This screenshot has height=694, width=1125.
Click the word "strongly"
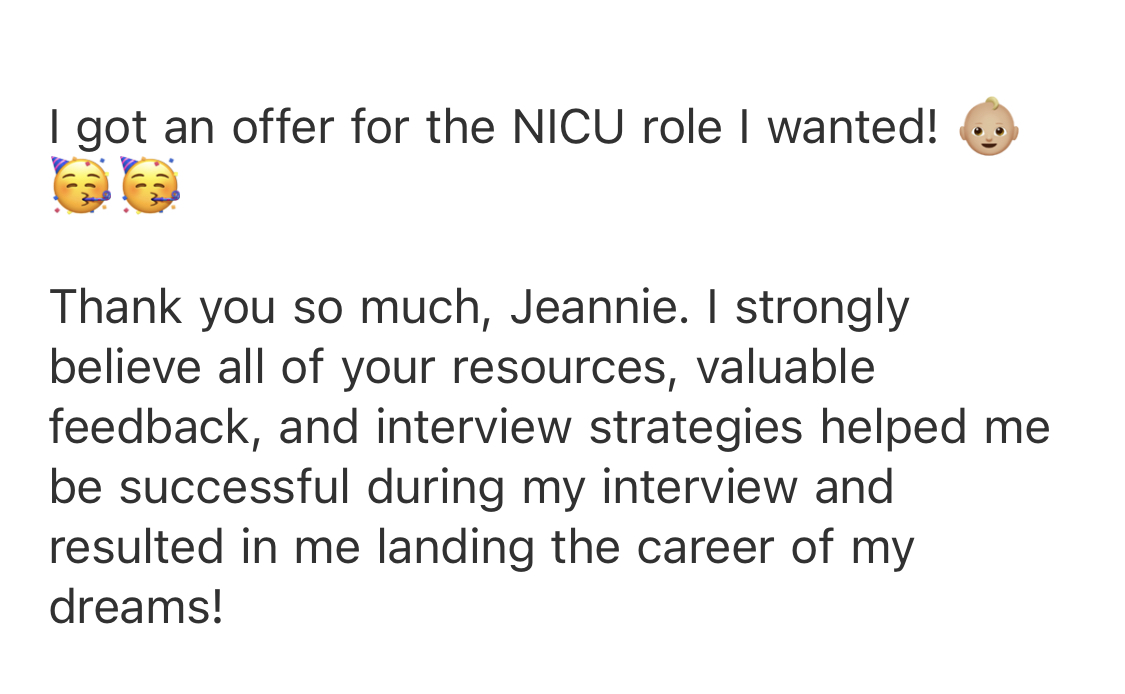[822, 308]
